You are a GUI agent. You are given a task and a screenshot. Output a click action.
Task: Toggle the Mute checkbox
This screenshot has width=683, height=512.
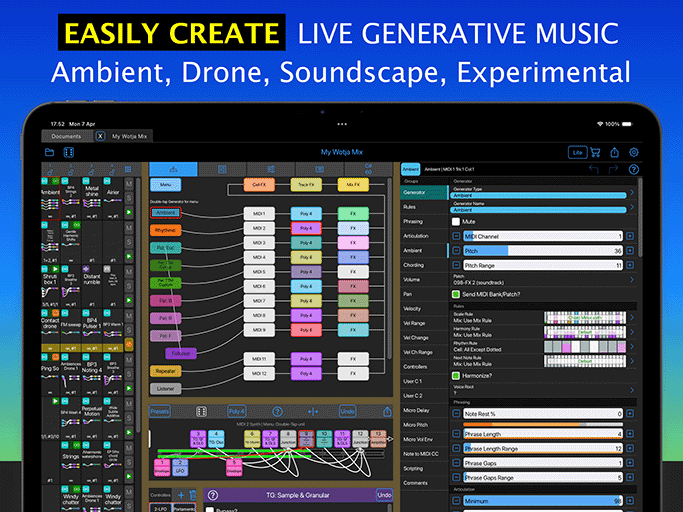(456, 222)
